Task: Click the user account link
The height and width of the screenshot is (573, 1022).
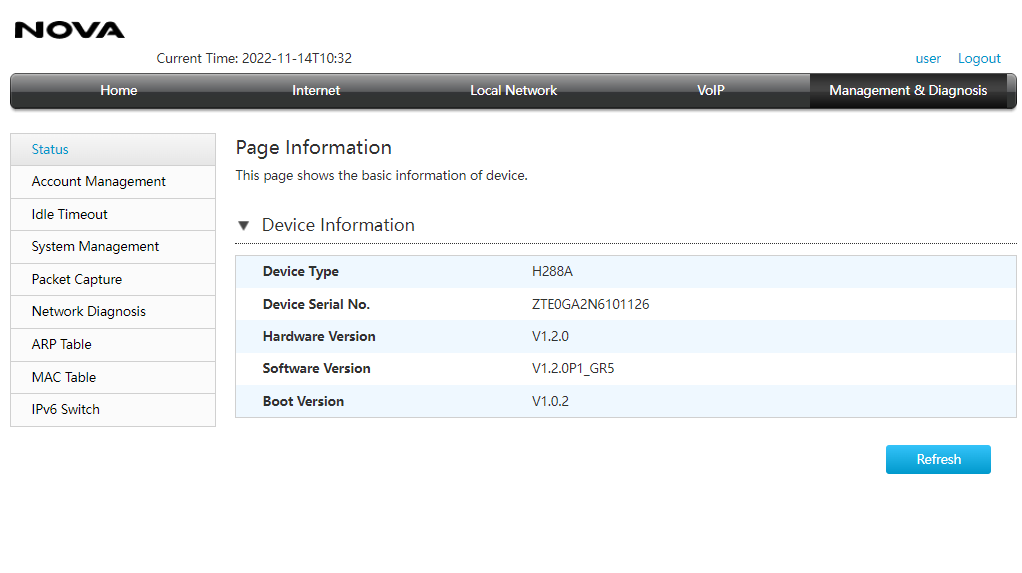Action: click(928, 59)
